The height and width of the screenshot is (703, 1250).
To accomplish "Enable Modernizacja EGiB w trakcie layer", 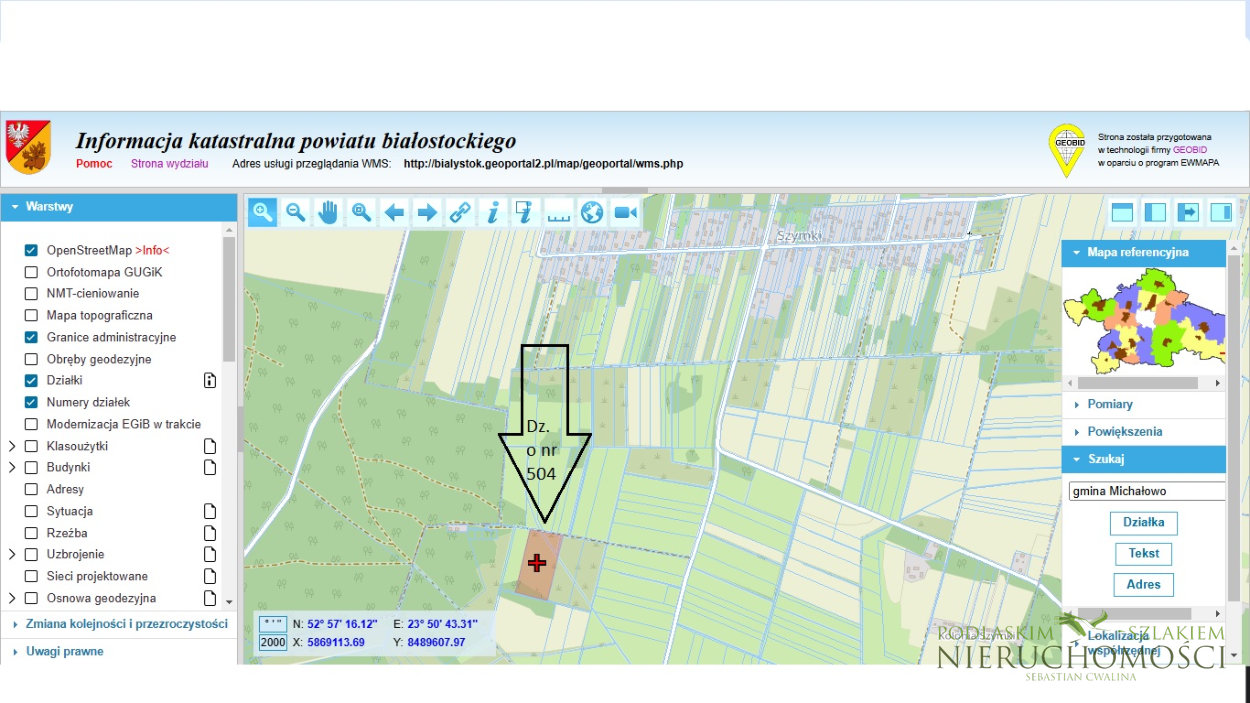I will click(x=31, y=424).
